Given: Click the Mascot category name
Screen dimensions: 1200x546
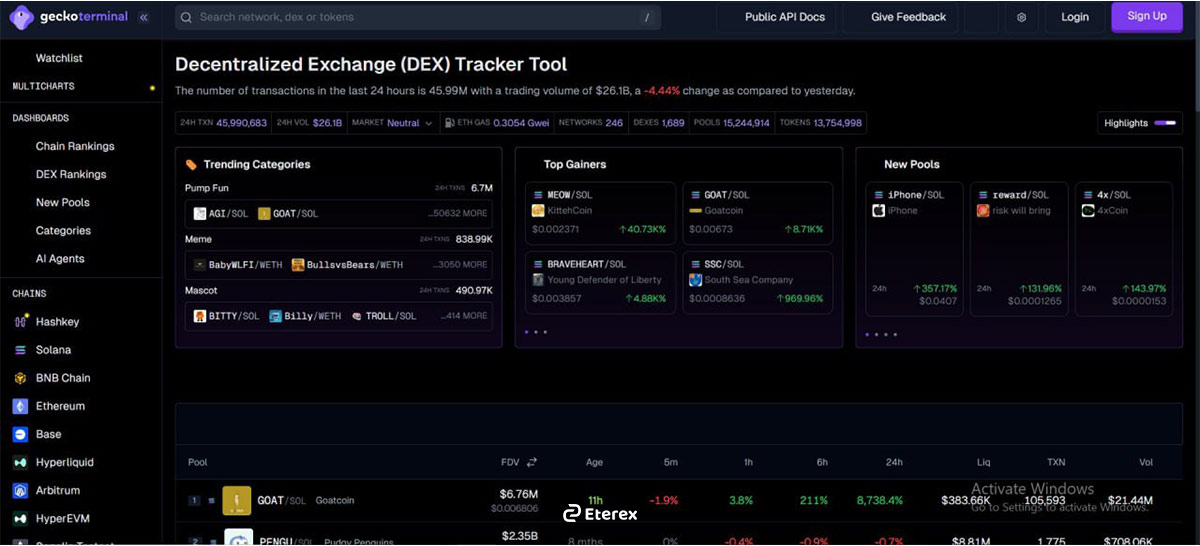Looking at the screenshot, I should (x=201, y=290).
